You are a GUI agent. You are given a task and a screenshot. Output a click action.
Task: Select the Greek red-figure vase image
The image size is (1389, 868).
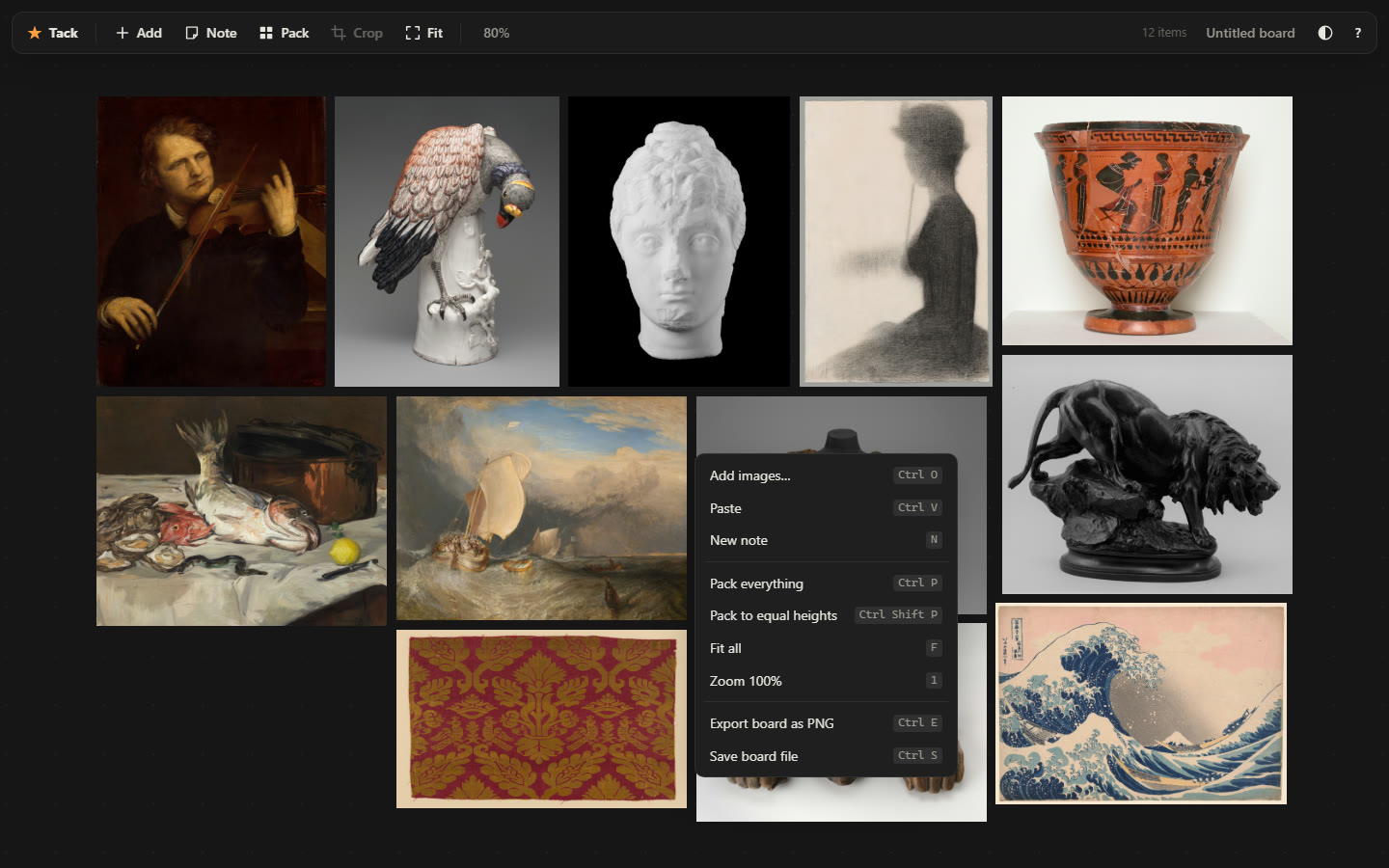(1147, 221)
